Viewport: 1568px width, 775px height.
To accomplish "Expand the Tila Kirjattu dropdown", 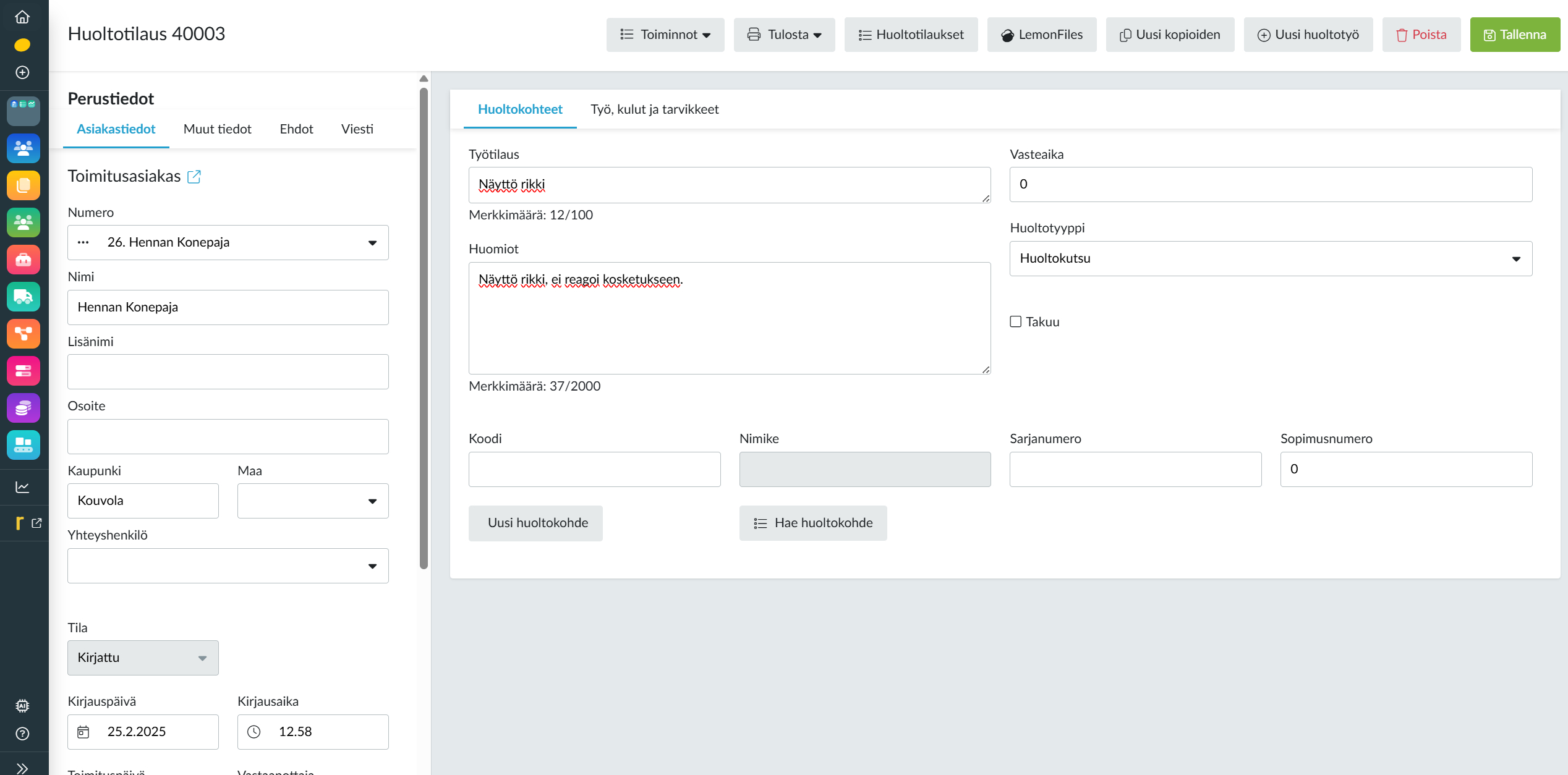I will point(143,658).
